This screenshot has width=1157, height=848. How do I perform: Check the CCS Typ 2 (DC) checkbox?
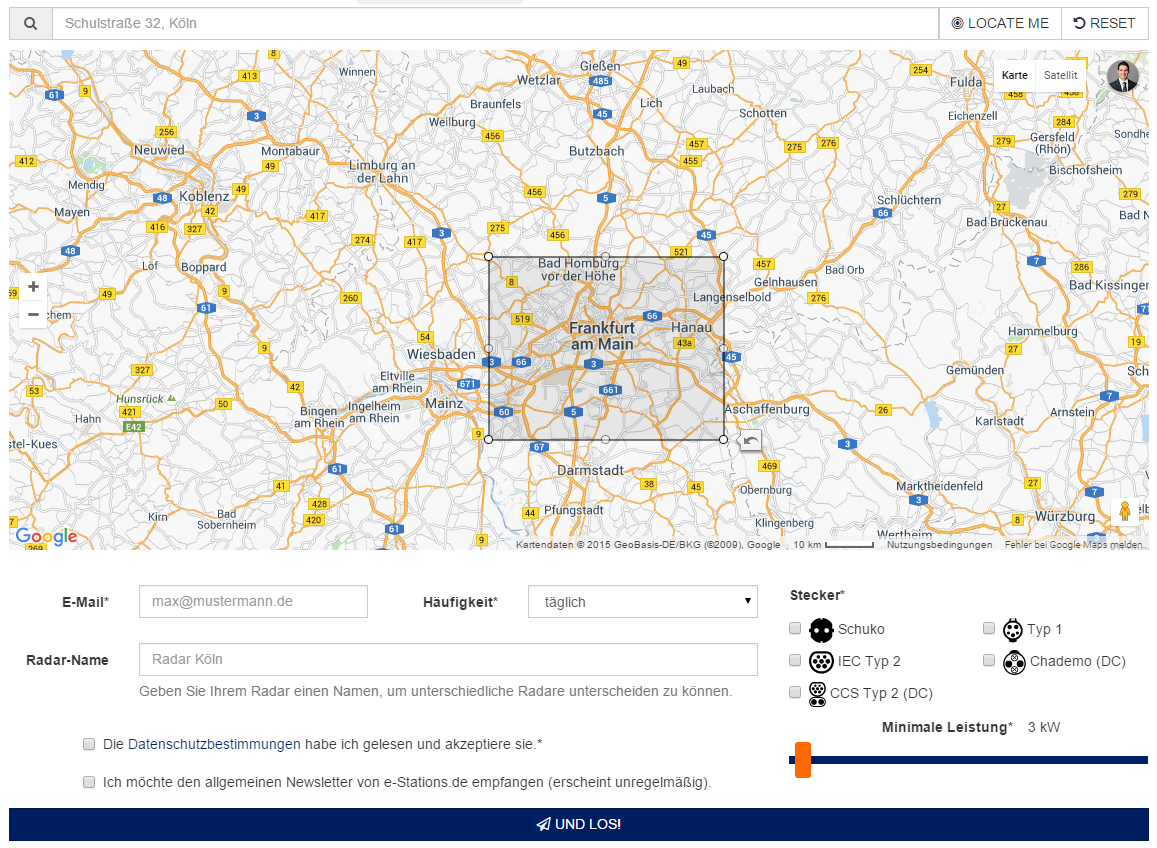795,692
